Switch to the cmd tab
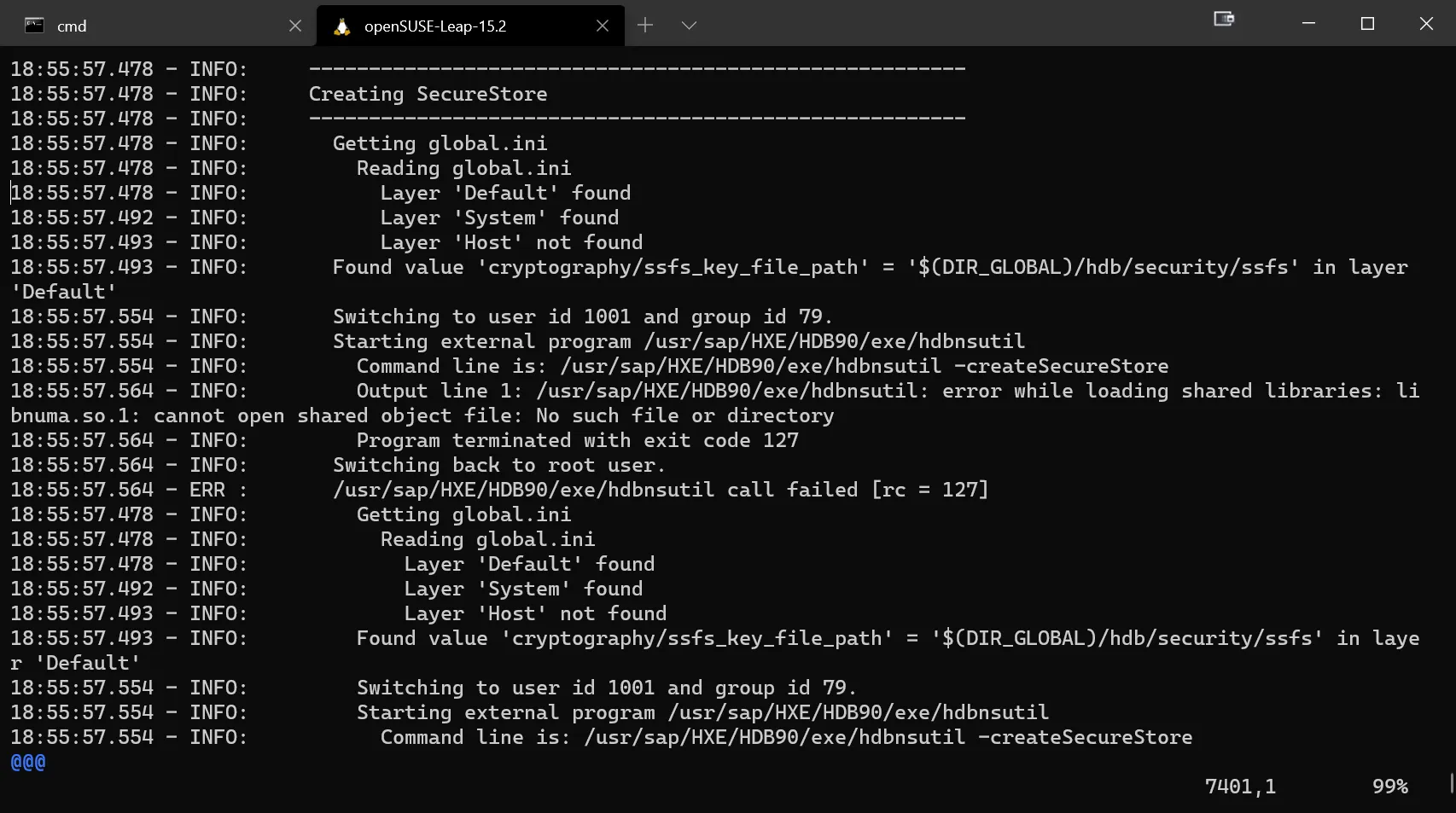The image size is (1456, 813). click(x=154, y=26)
